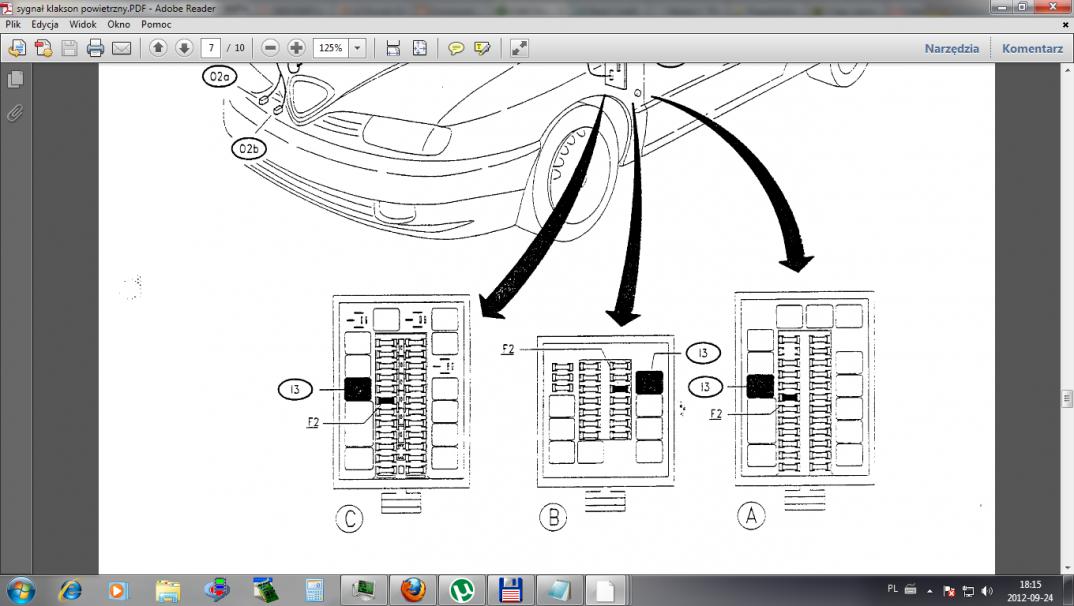Open the page thumbnails side panel
1074x606 pixels.
[x=15, y=79]
